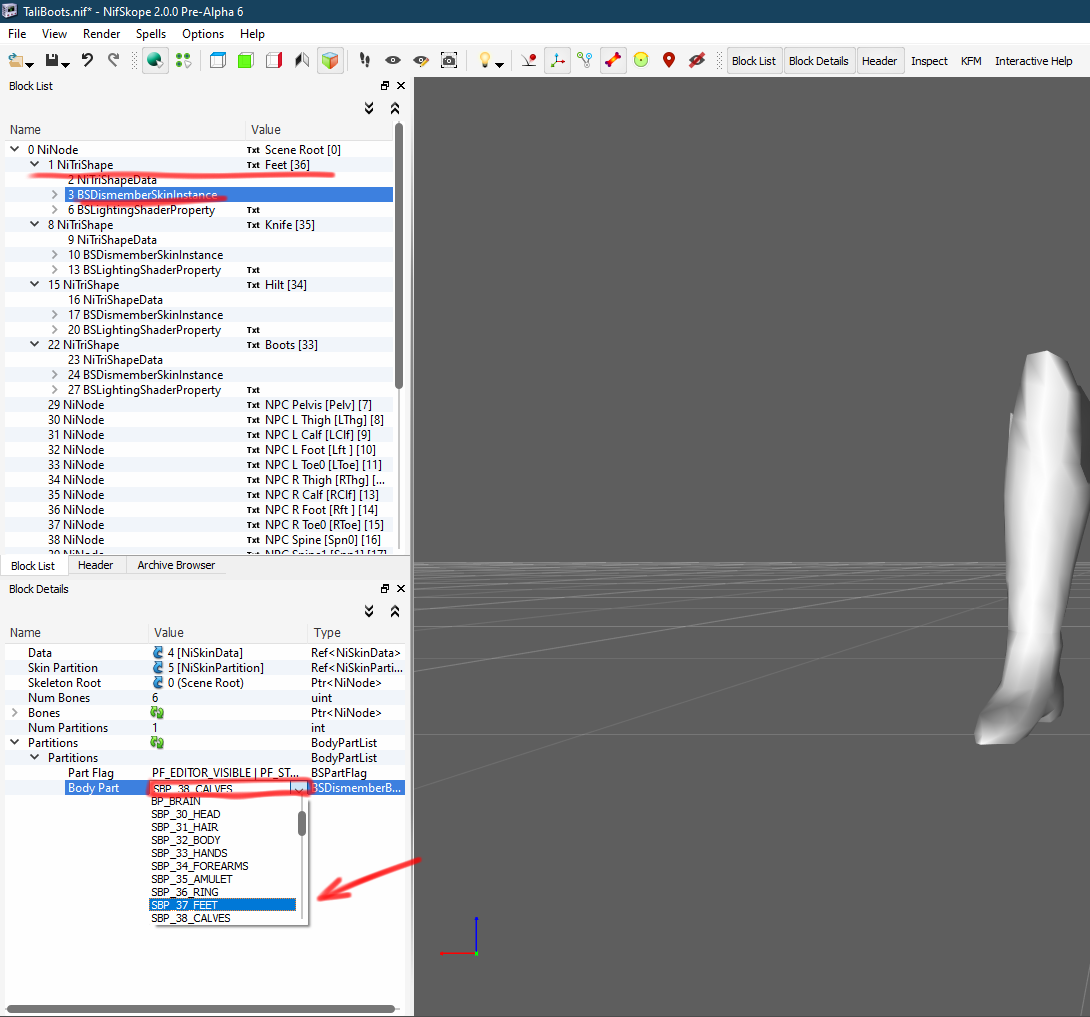
Task: Click the body part list scrollbar thumb
Action: (302, 823)
